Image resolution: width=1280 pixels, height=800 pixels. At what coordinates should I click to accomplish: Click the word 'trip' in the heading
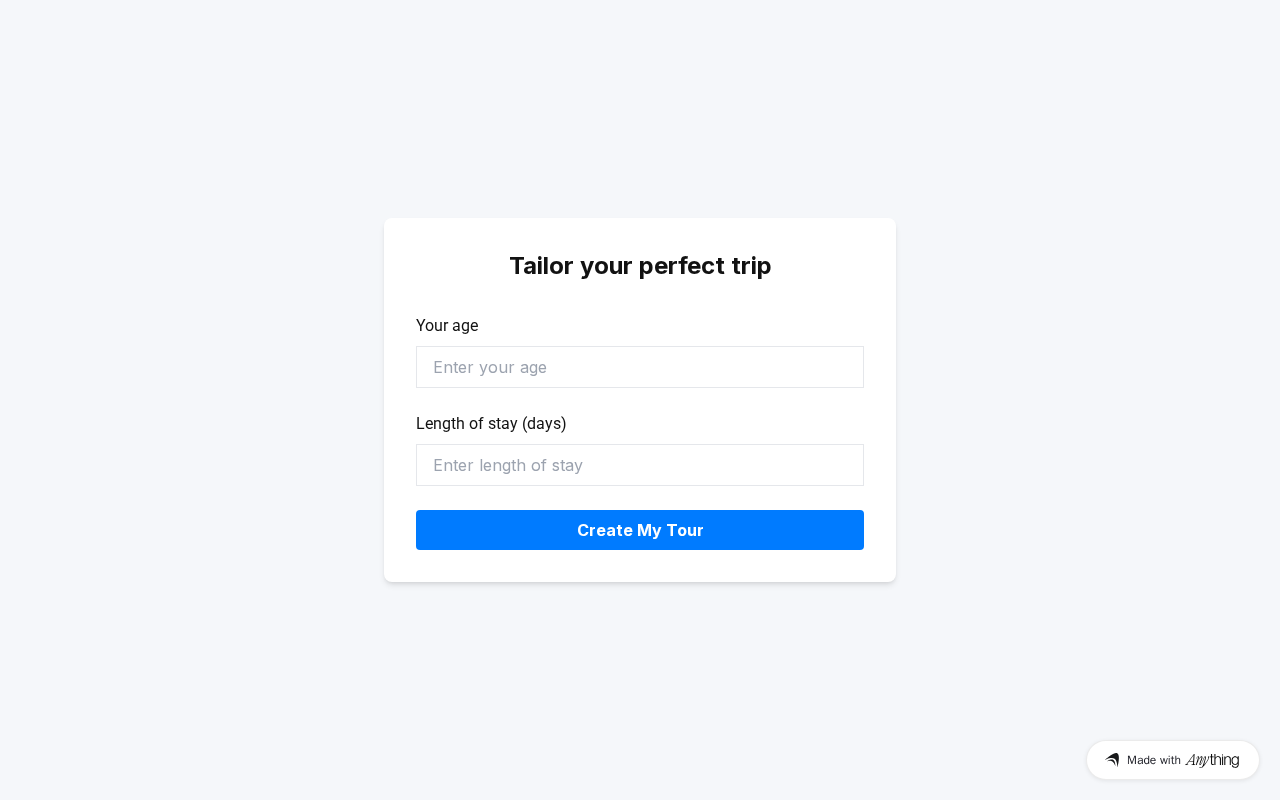tap(749, 266)
